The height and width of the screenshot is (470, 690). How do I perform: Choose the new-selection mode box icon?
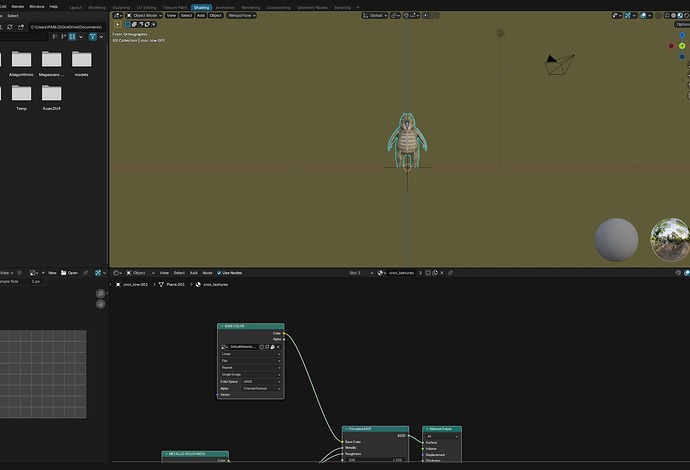pos(128,25)
